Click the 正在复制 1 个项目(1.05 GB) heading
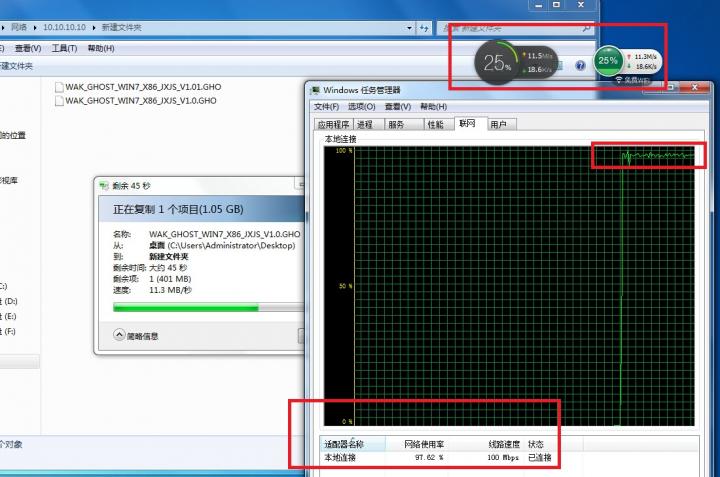 (x=178, y=209)
